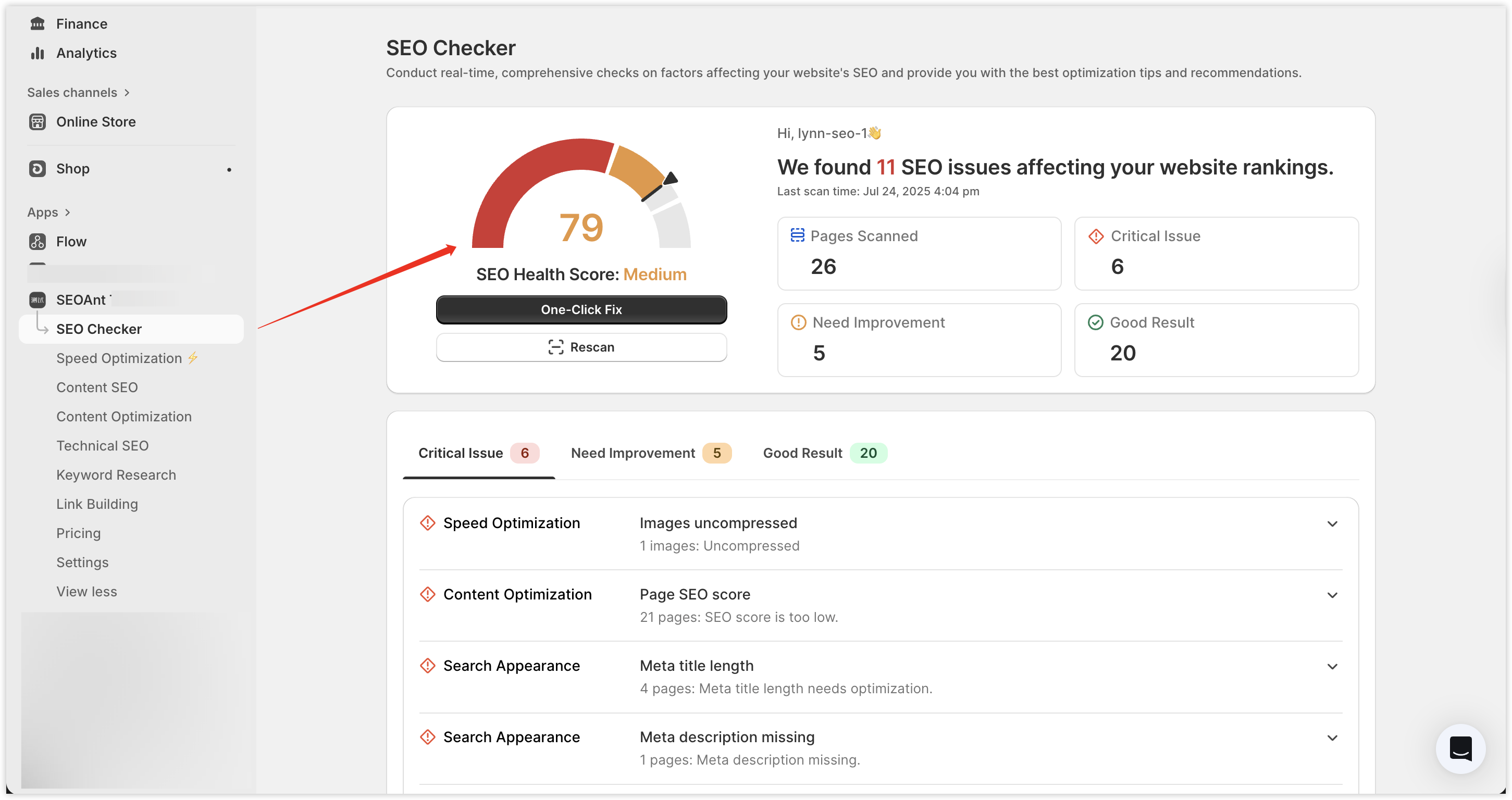Open the Online Store icon
This screenshot has width=1512, height=800.
pyautogui.click(x=38, y=121)
